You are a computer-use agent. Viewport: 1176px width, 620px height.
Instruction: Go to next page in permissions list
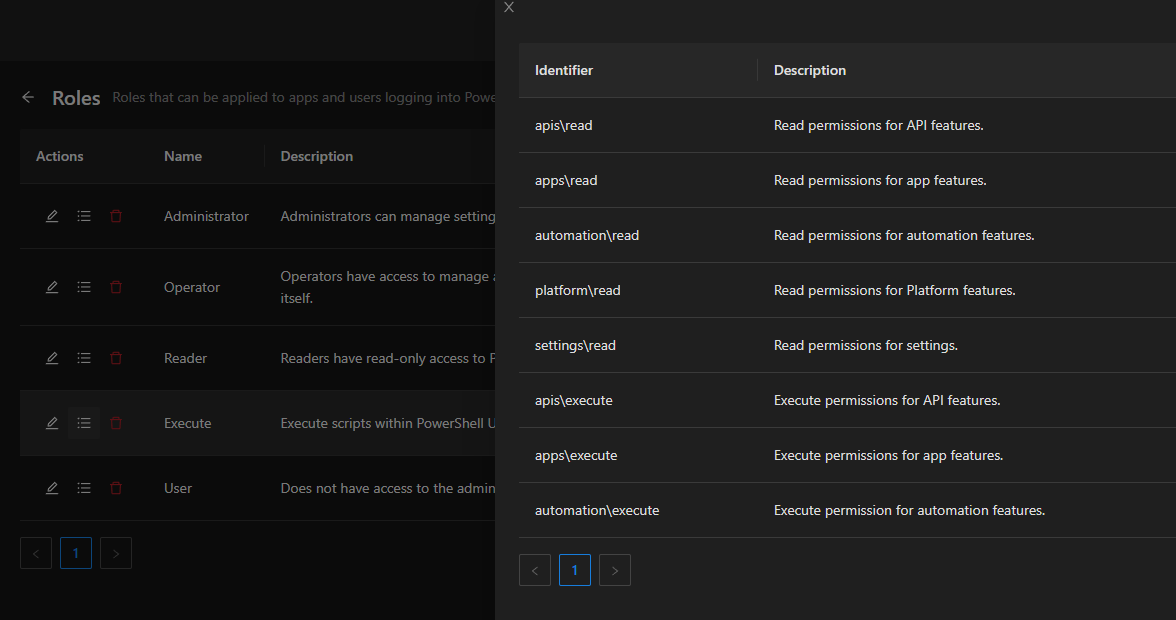point(615,570)
